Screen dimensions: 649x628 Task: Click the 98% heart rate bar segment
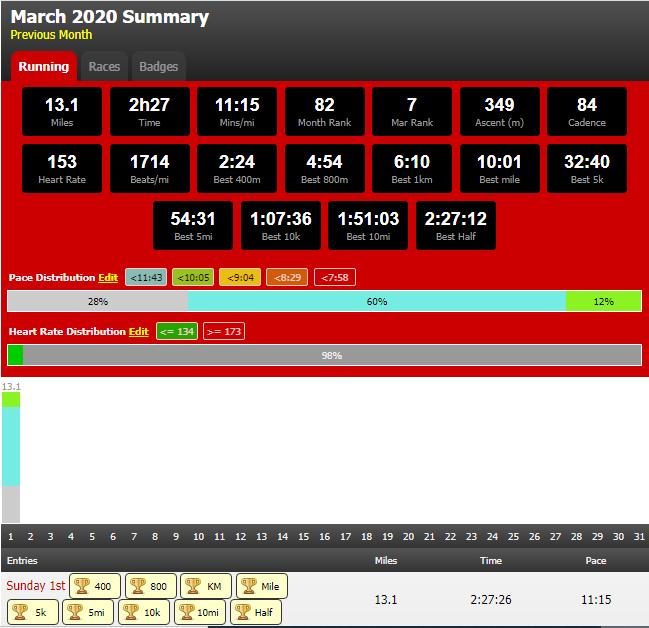pyautogui.click(x=332, y=355)
